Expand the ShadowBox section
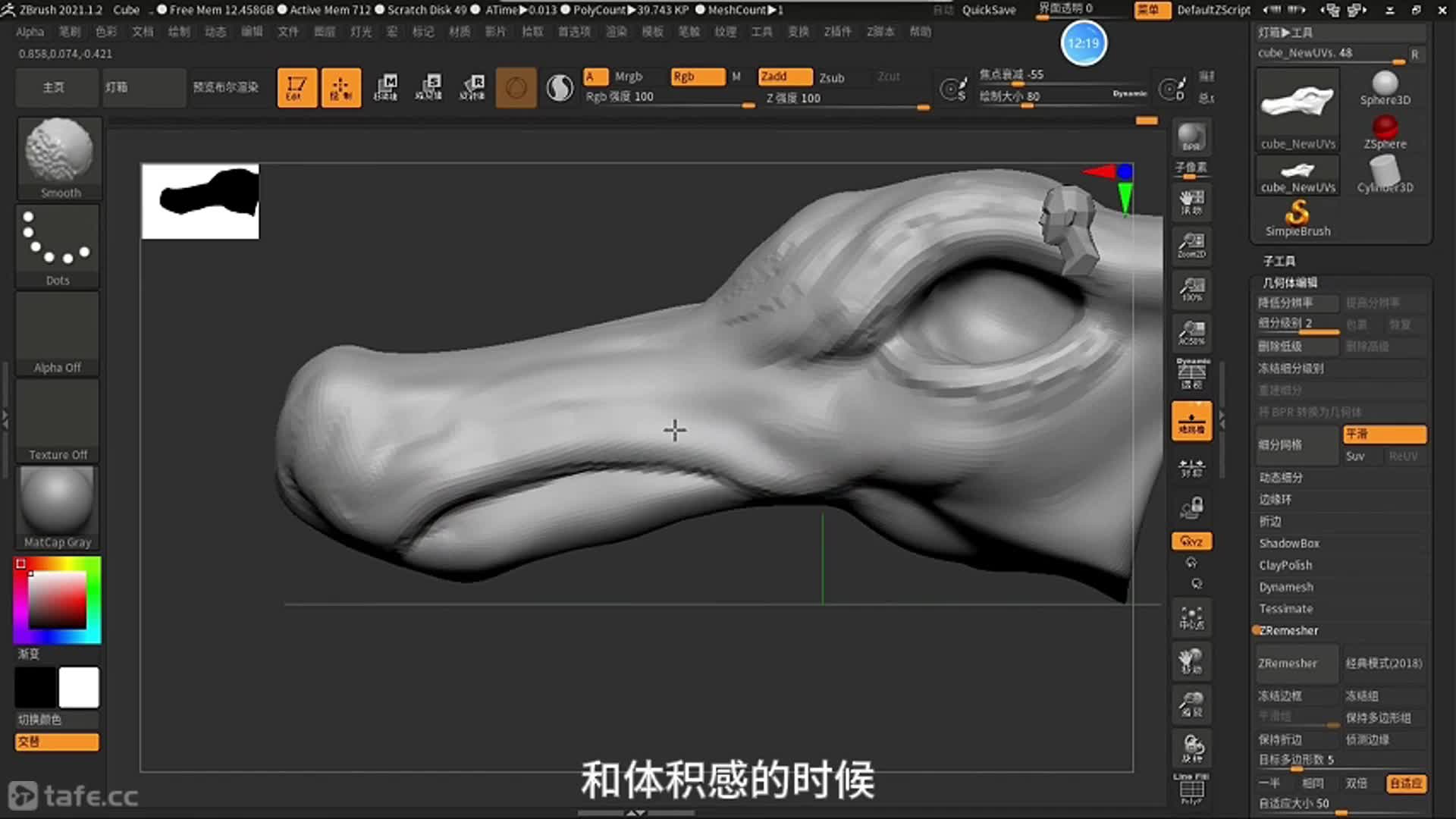Screen dimensions: 1456x819 point(1289,543)
